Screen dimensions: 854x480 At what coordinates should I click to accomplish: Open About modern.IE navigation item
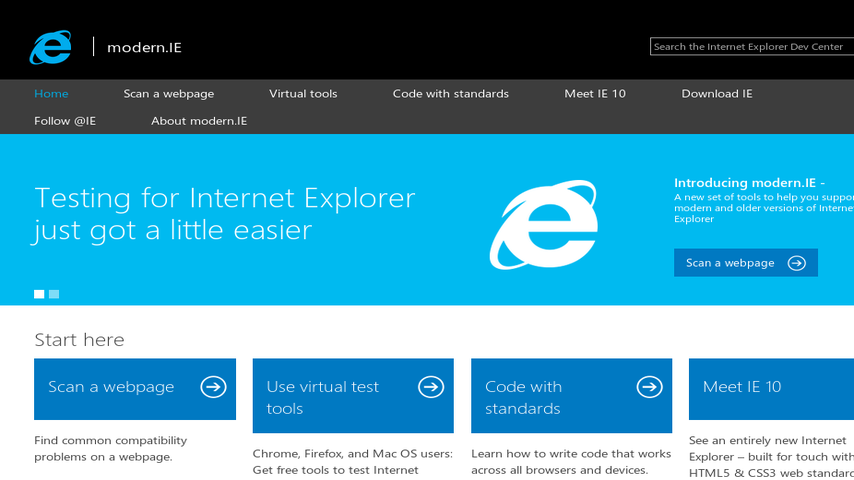[x=199, y=121]
